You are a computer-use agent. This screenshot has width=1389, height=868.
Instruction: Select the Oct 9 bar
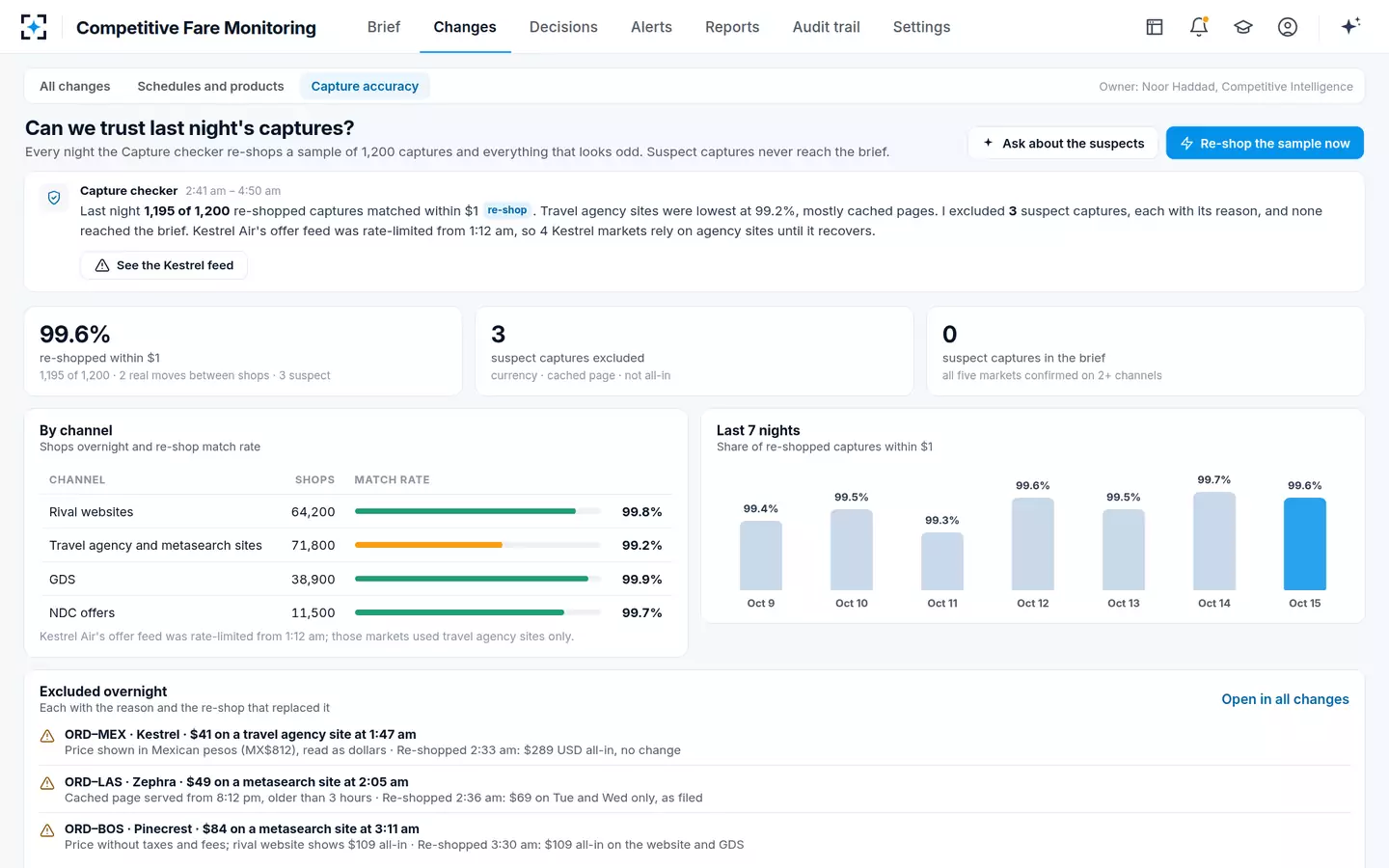pos(761,556)
